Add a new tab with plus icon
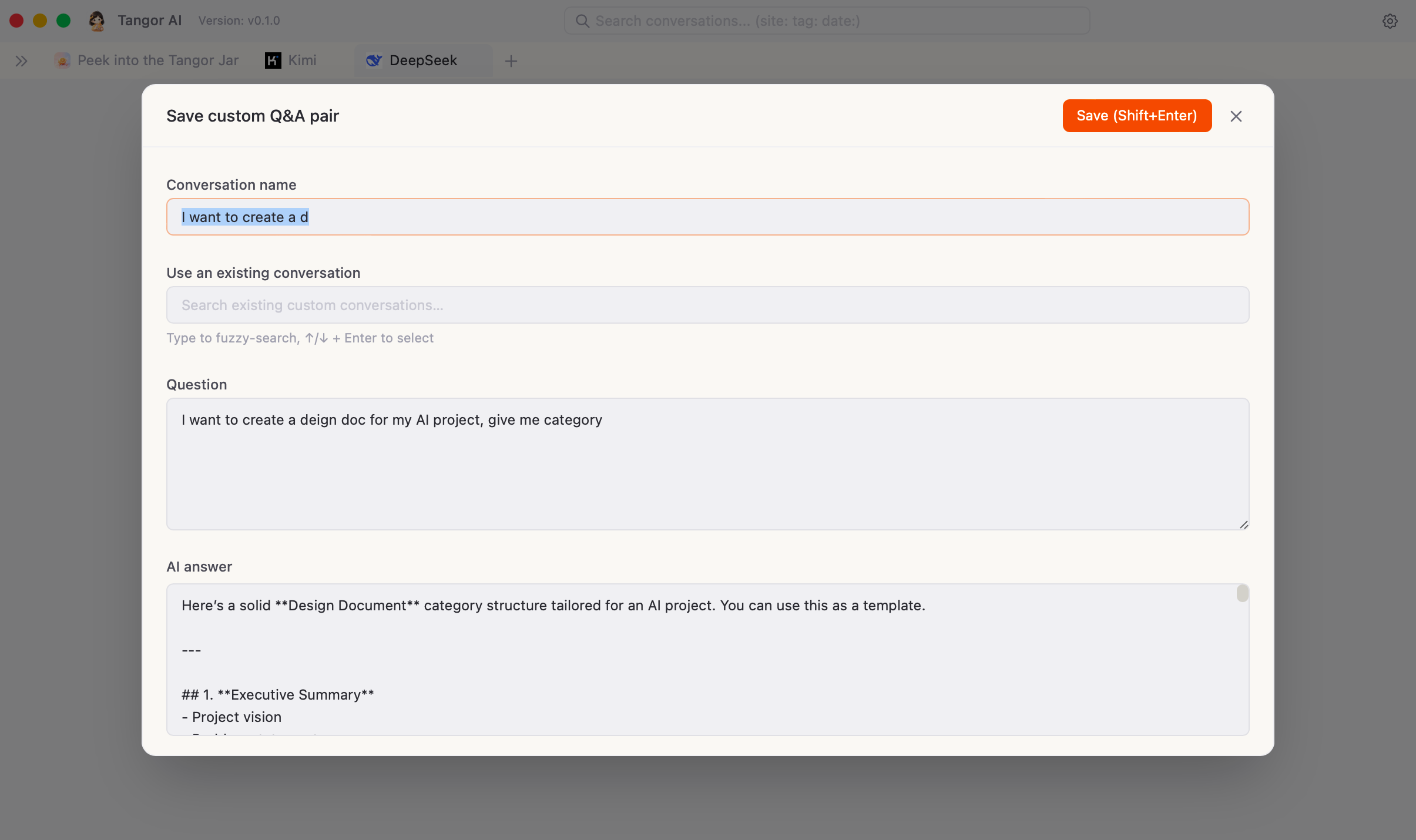This screenshot has height=840, width=1416. point(511,61)
